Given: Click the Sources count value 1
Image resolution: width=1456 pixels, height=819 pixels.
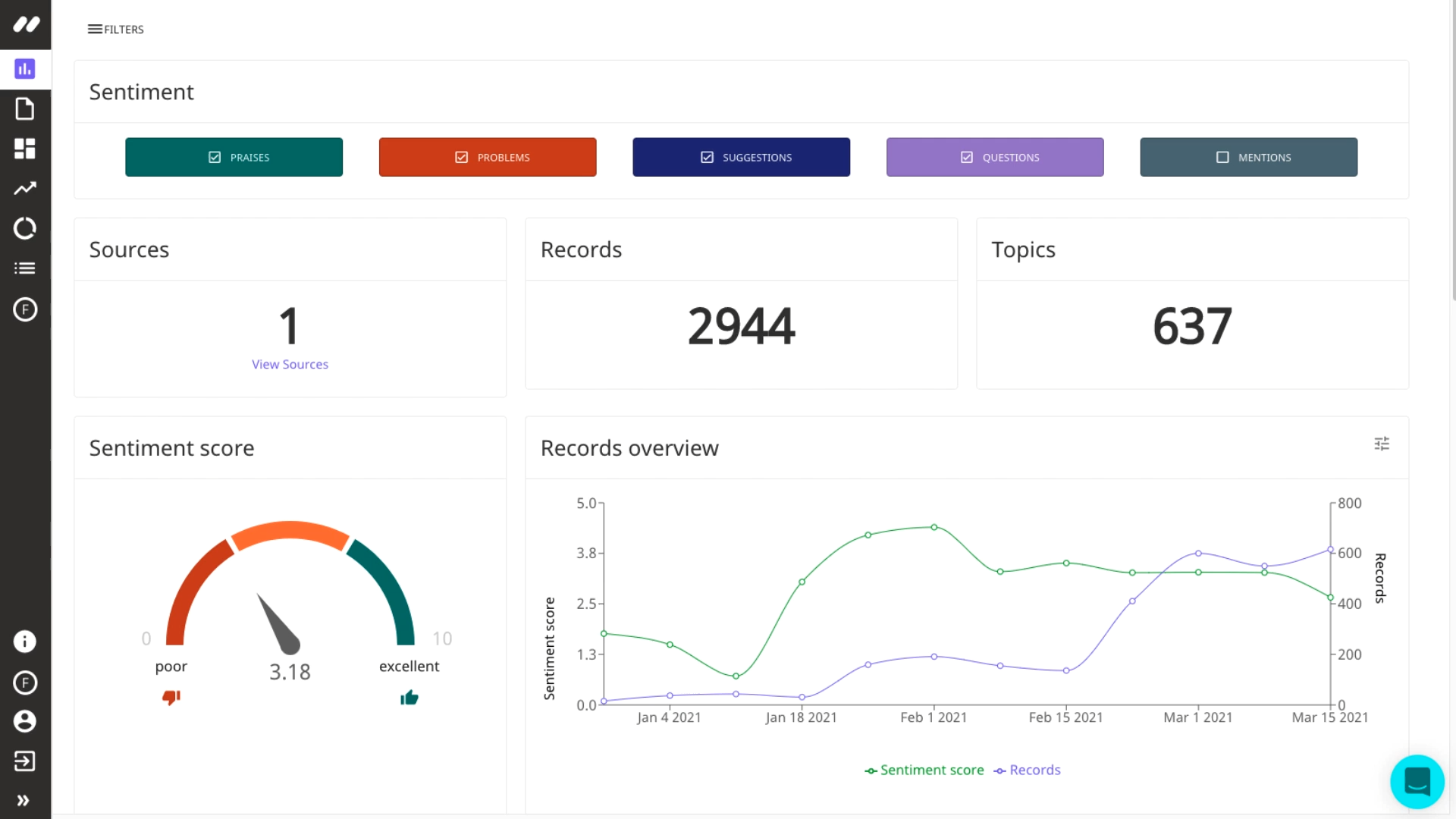Looking at the screenshot, I should pos(289,326).
